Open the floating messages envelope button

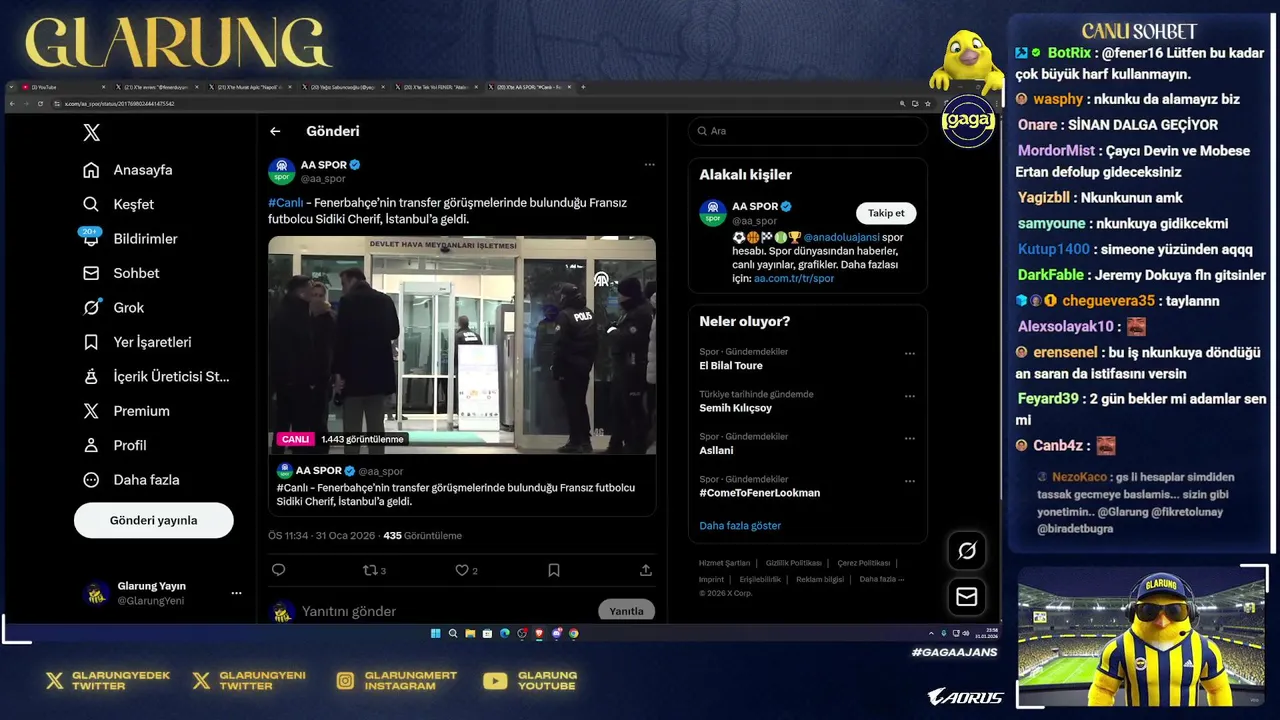point(967,597)
